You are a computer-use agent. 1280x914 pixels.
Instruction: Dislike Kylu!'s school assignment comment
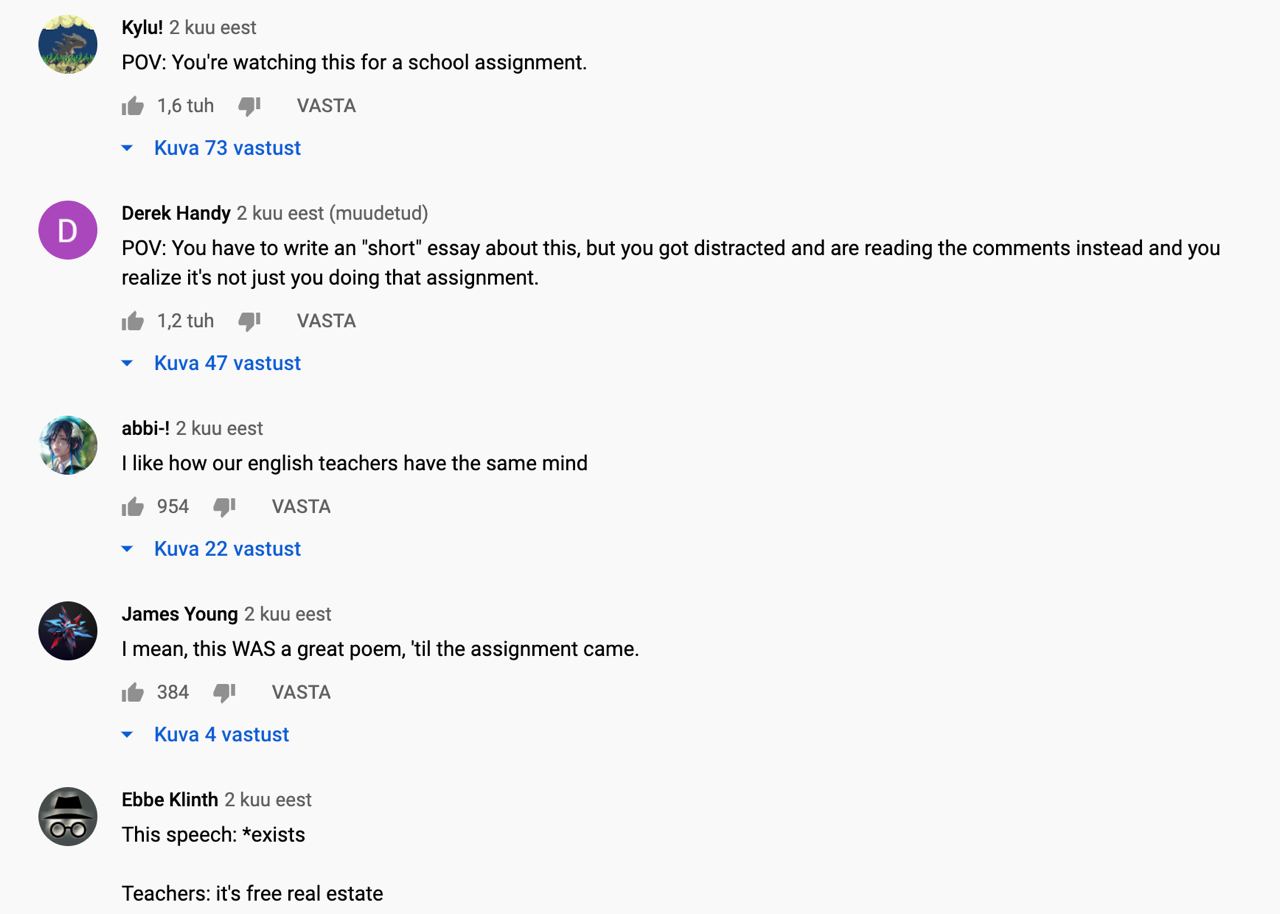click(x=249, y=106)
